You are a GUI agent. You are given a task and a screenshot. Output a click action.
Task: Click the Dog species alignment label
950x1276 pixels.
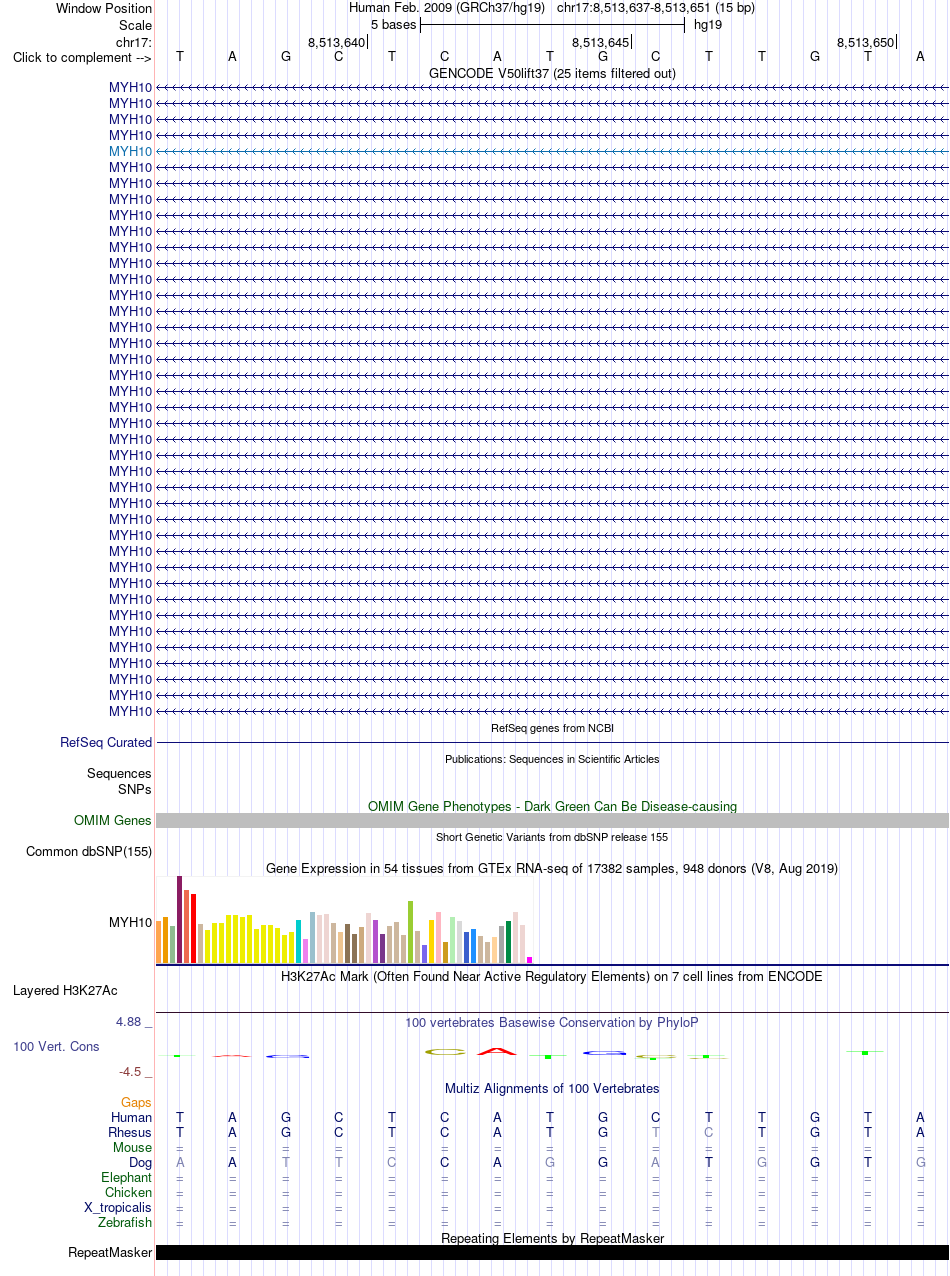coord(140,1162)
